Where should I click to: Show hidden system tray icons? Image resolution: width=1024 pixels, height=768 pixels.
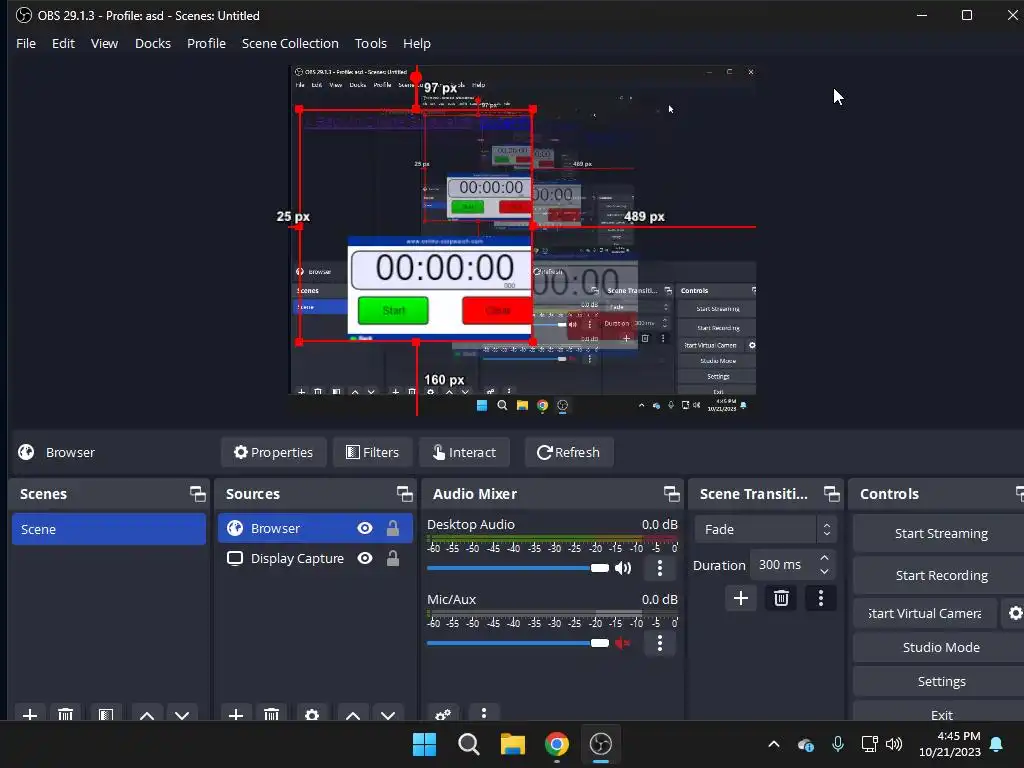pyautogui.click(x=774, y=744)
